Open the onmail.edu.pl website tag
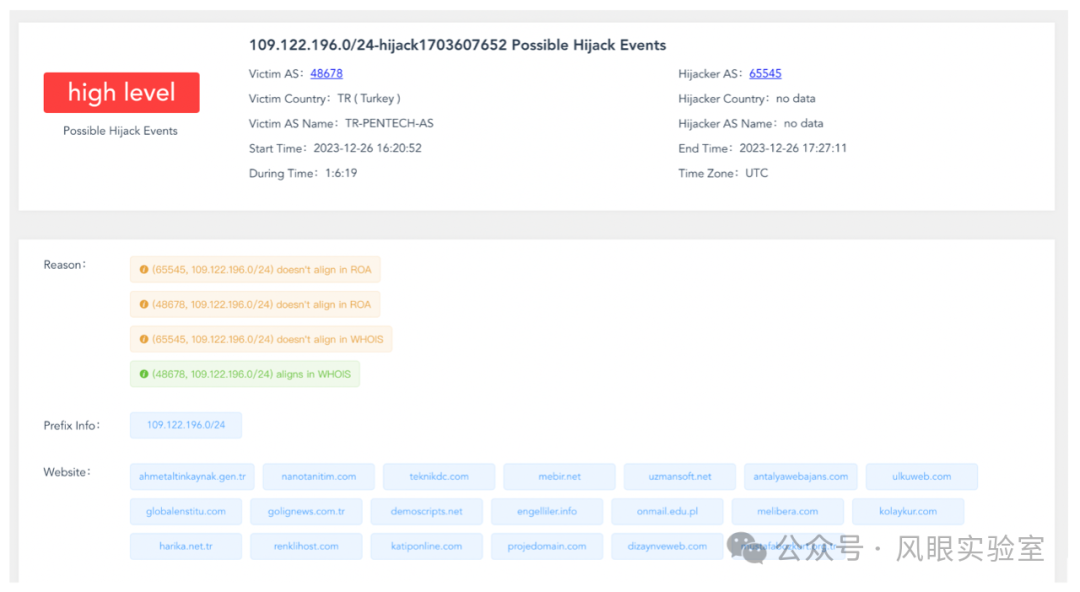 click(x=666, y=512)
